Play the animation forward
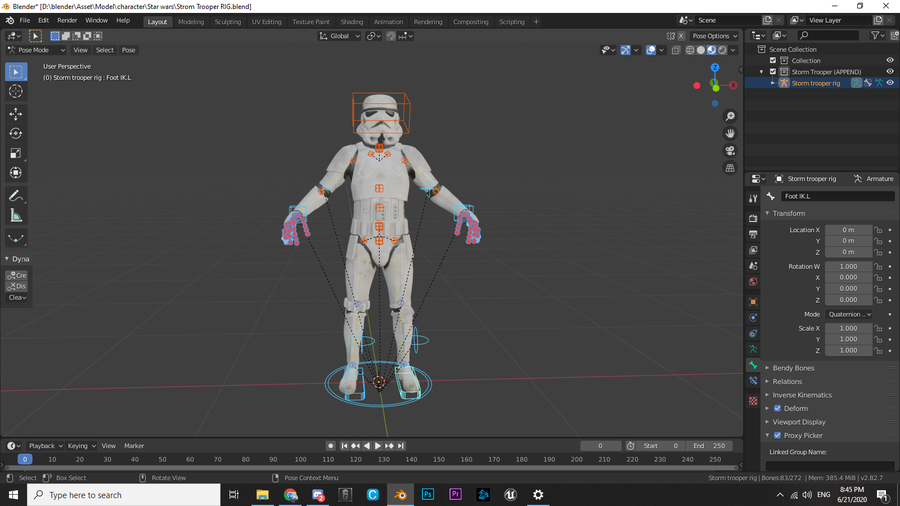The image size is (900, 506). (378, 446)
